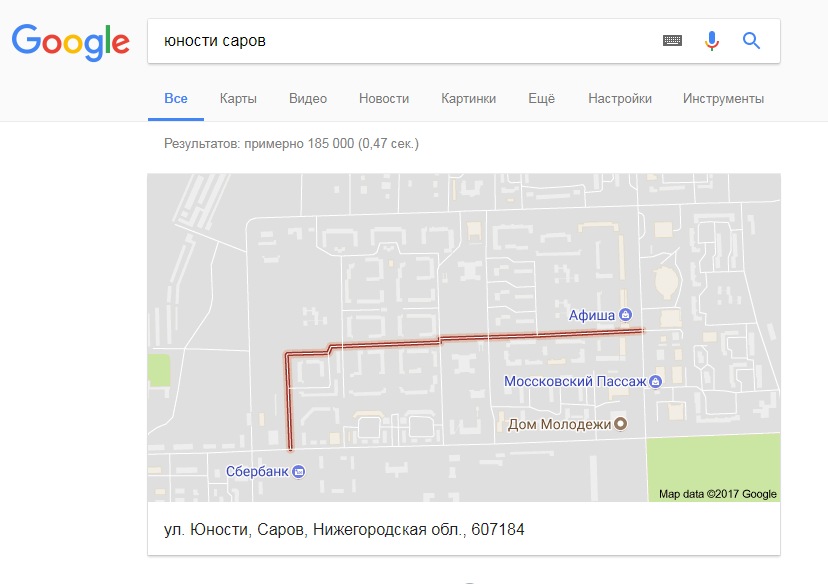
Task: Click the ул. Юности address link
Action: pos(344,529)
